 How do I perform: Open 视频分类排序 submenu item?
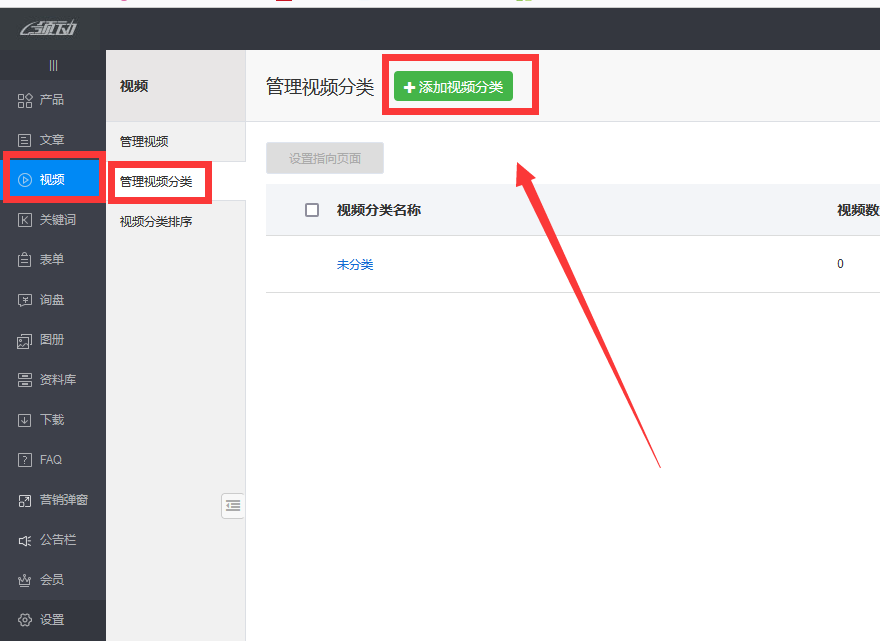[156, 222]
